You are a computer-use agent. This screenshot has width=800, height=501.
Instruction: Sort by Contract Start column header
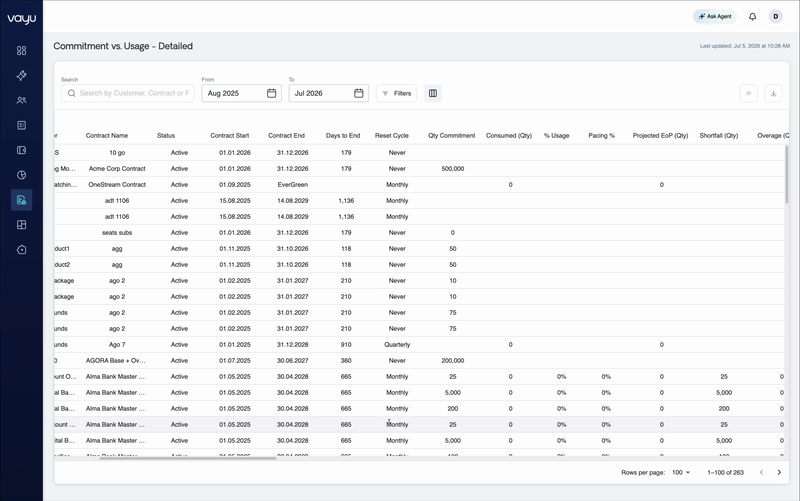230,136
